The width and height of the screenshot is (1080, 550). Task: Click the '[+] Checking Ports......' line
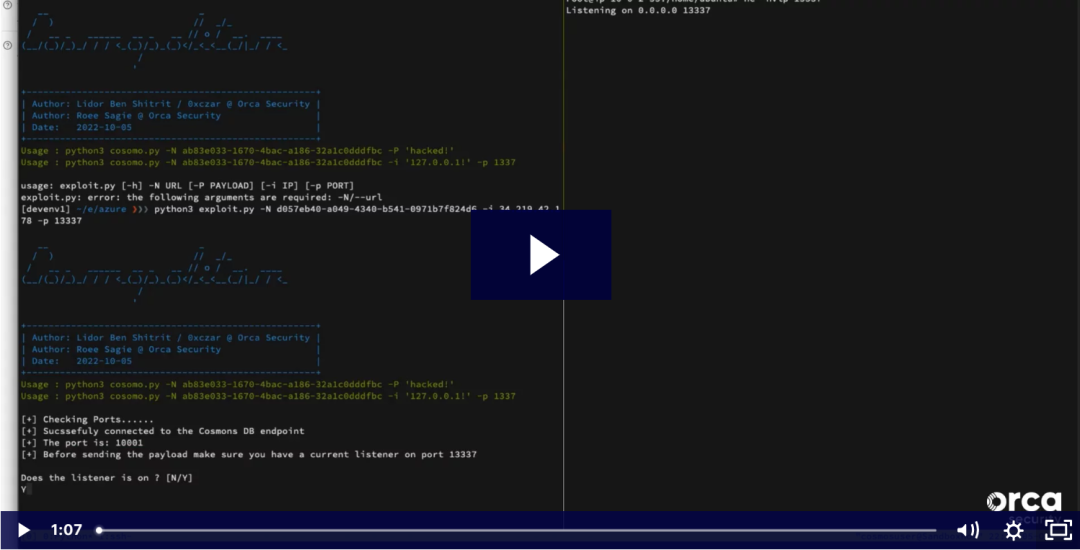pyautogui.click(x=87, y=419)
